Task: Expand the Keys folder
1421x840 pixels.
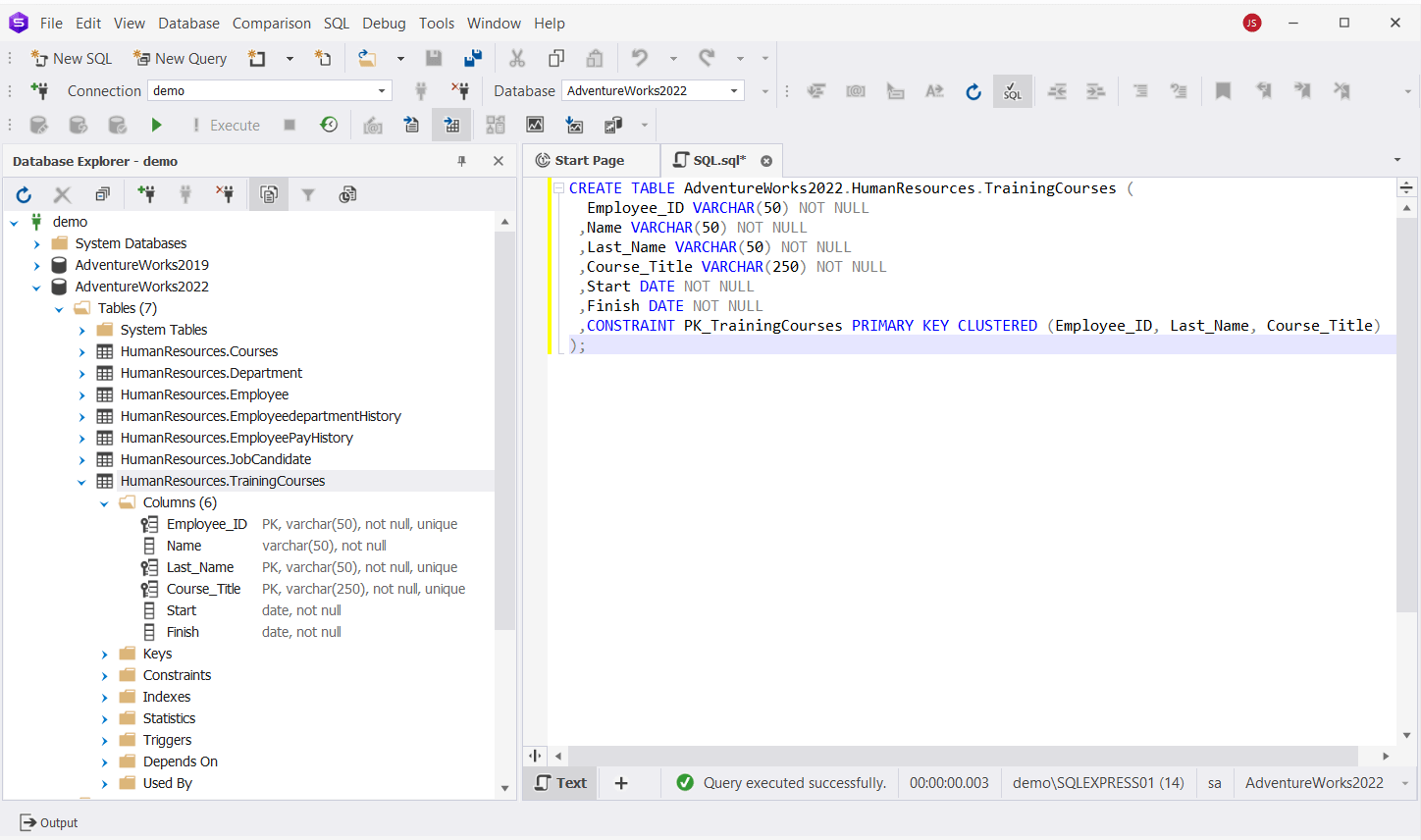Action: [104, 653]
